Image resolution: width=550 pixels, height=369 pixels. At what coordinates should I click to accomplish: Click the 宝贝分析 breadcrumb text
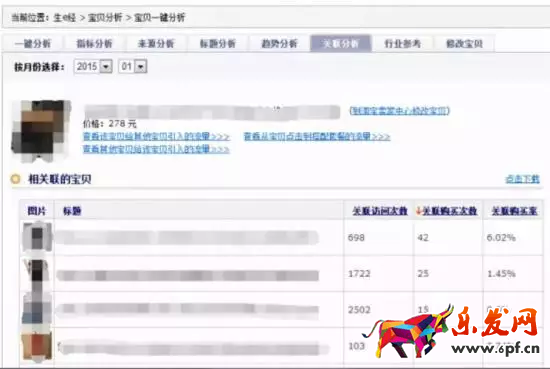pos(105,18)
